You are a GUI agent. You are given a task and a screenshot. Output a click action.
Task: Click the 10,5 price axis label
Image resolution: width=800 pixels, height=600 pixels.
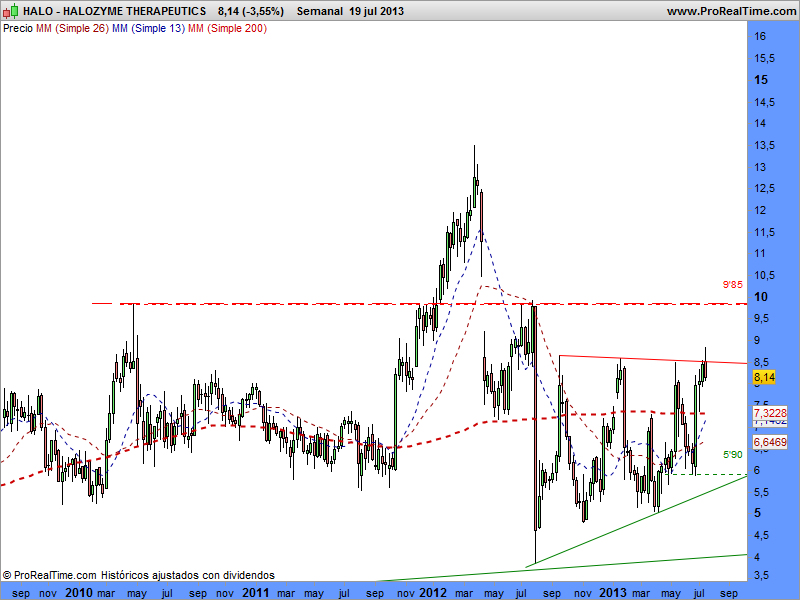click(764, 276)
